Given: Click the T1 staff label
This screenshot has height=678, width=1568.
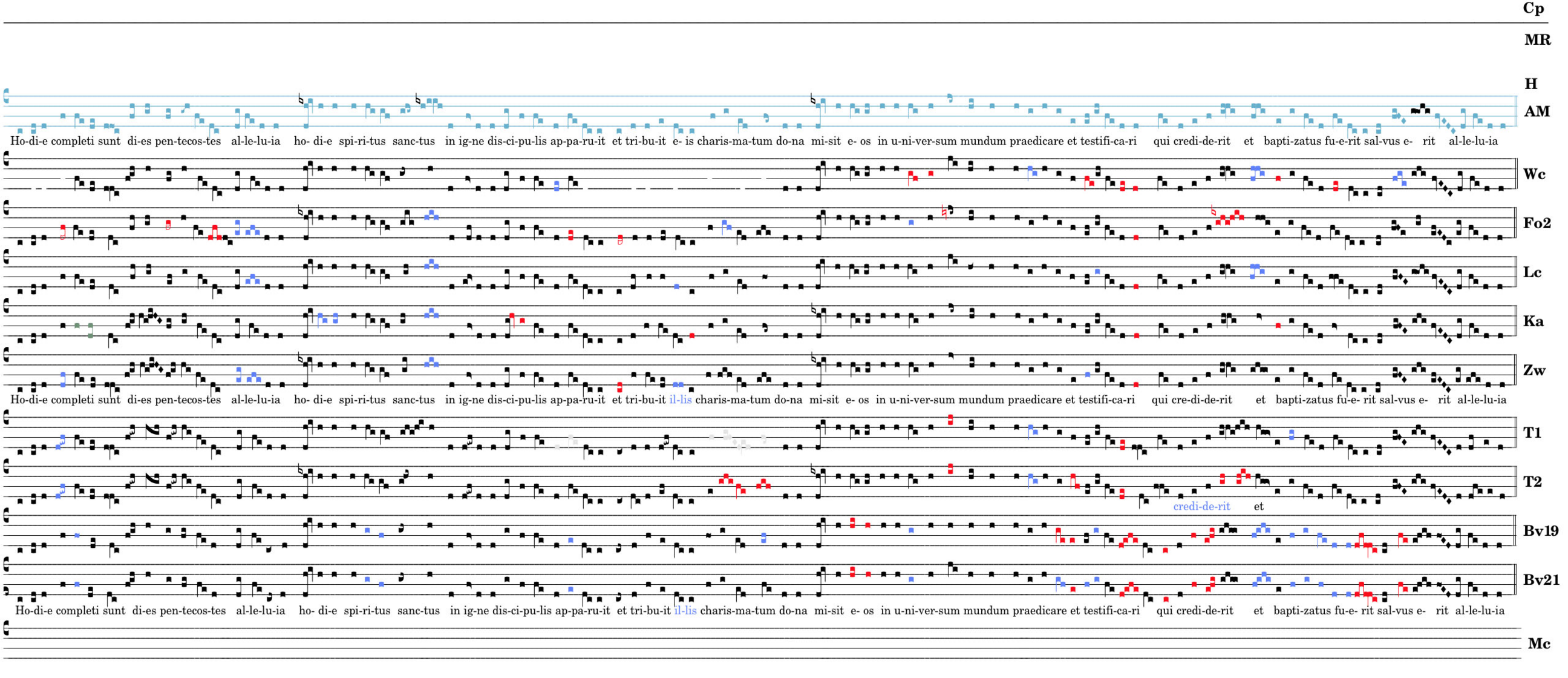Looking at the screenshot, I should tap(1532, 433).
